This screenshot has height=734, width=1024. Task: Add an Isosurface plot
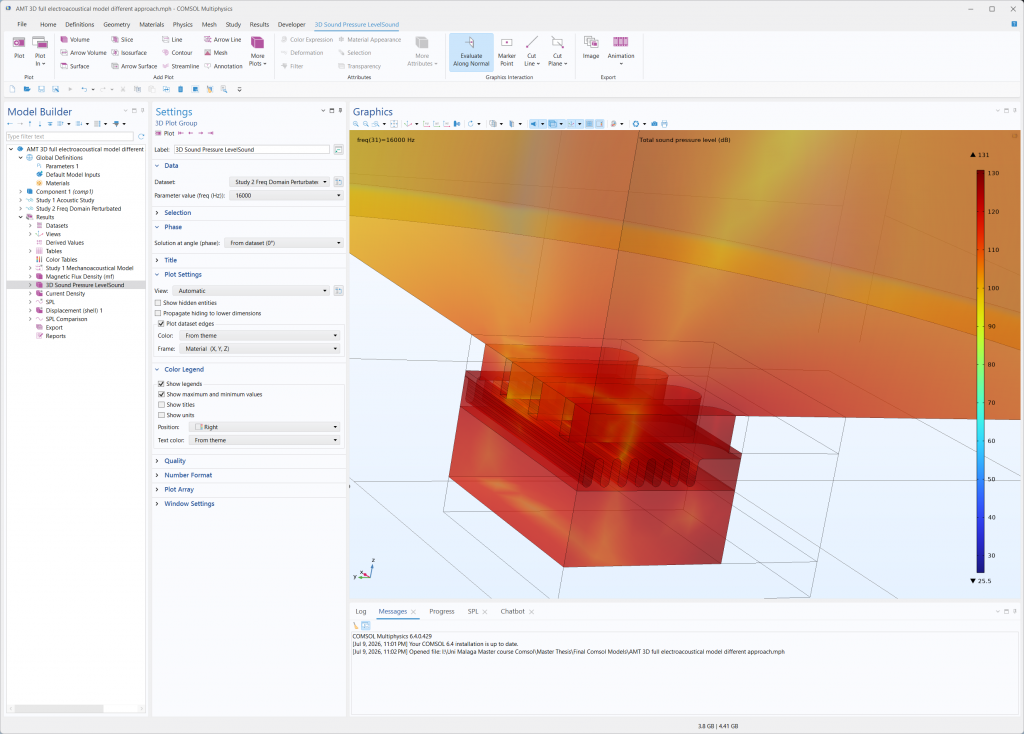129,53
